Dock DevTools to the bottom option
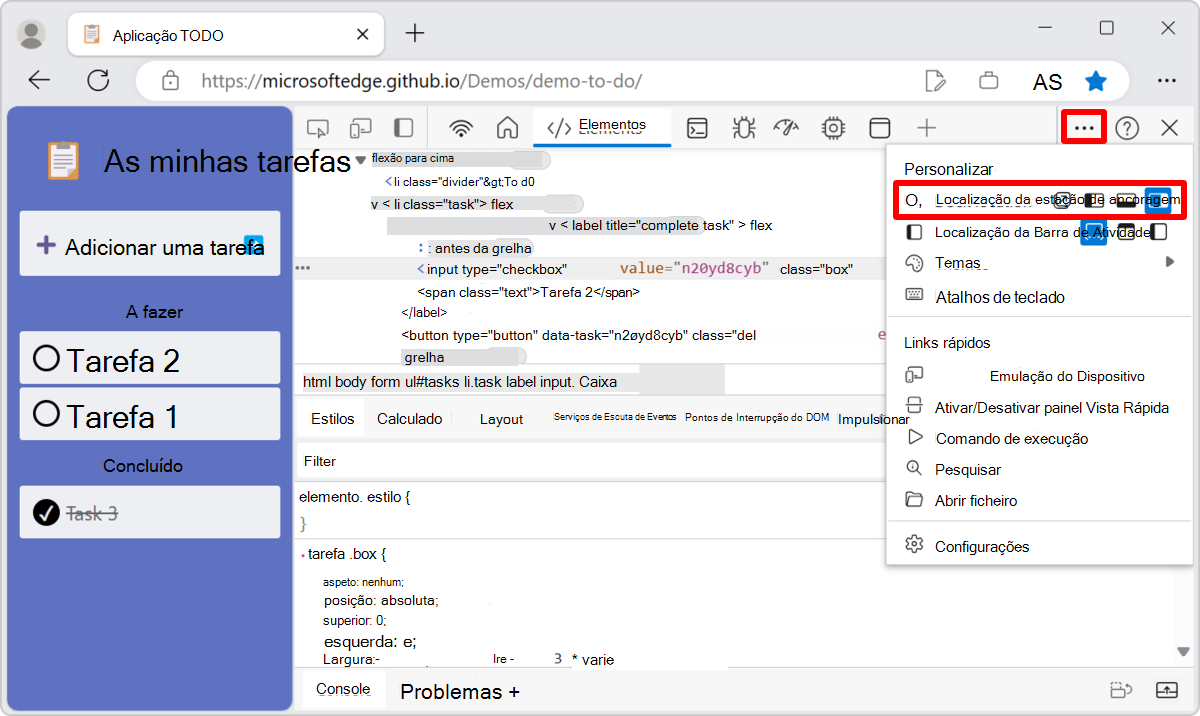 click(x=1126, y=200)
